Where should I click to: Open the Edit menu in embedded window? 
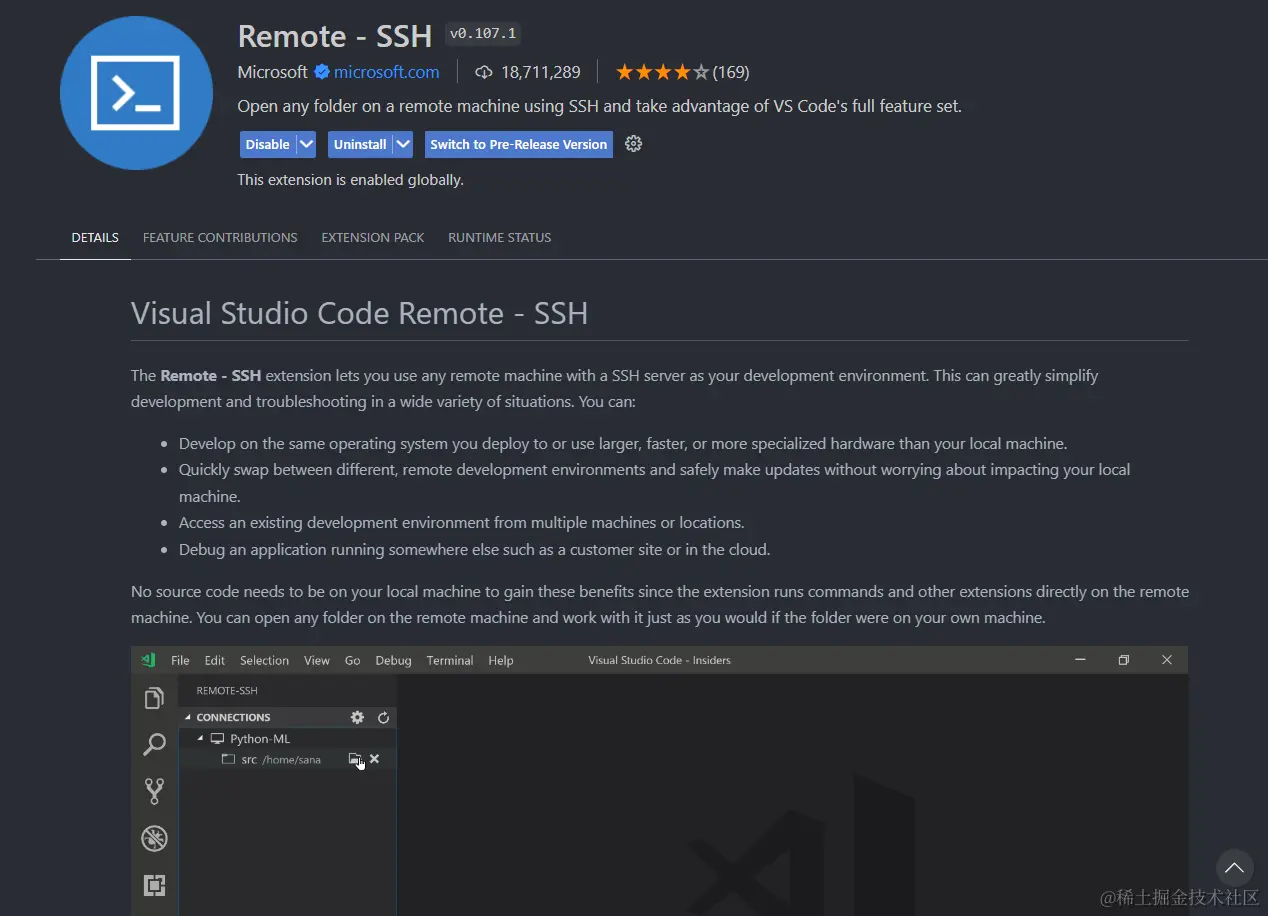click(215, 660)
